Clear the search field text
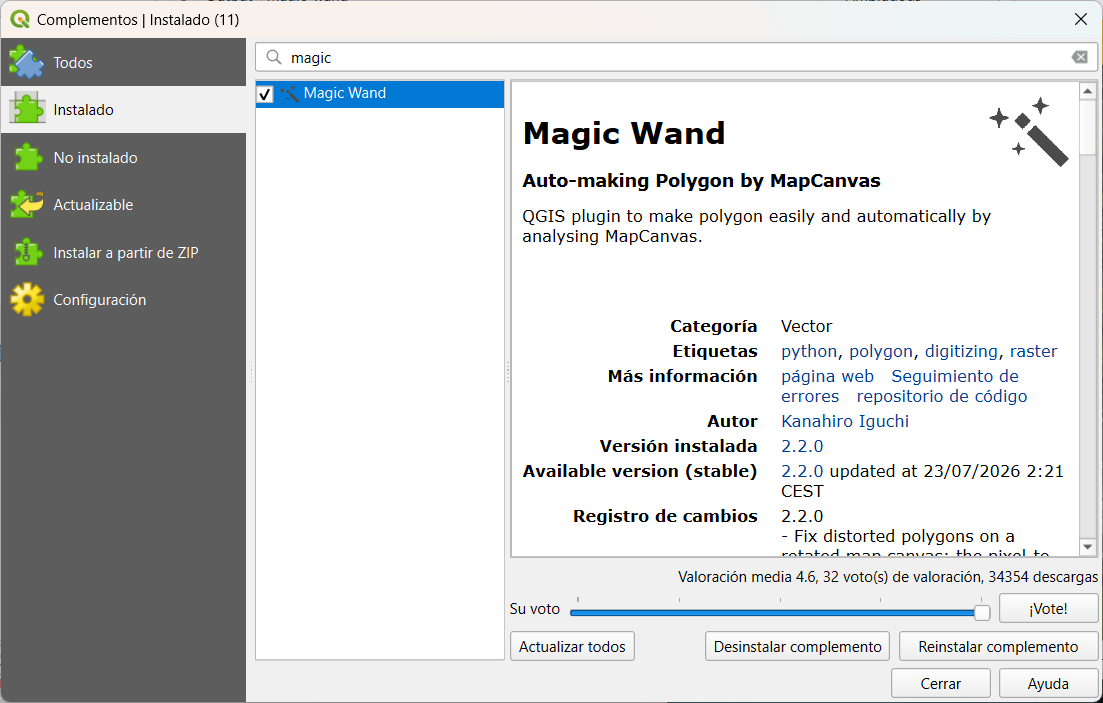 (x=1080, y=57)
